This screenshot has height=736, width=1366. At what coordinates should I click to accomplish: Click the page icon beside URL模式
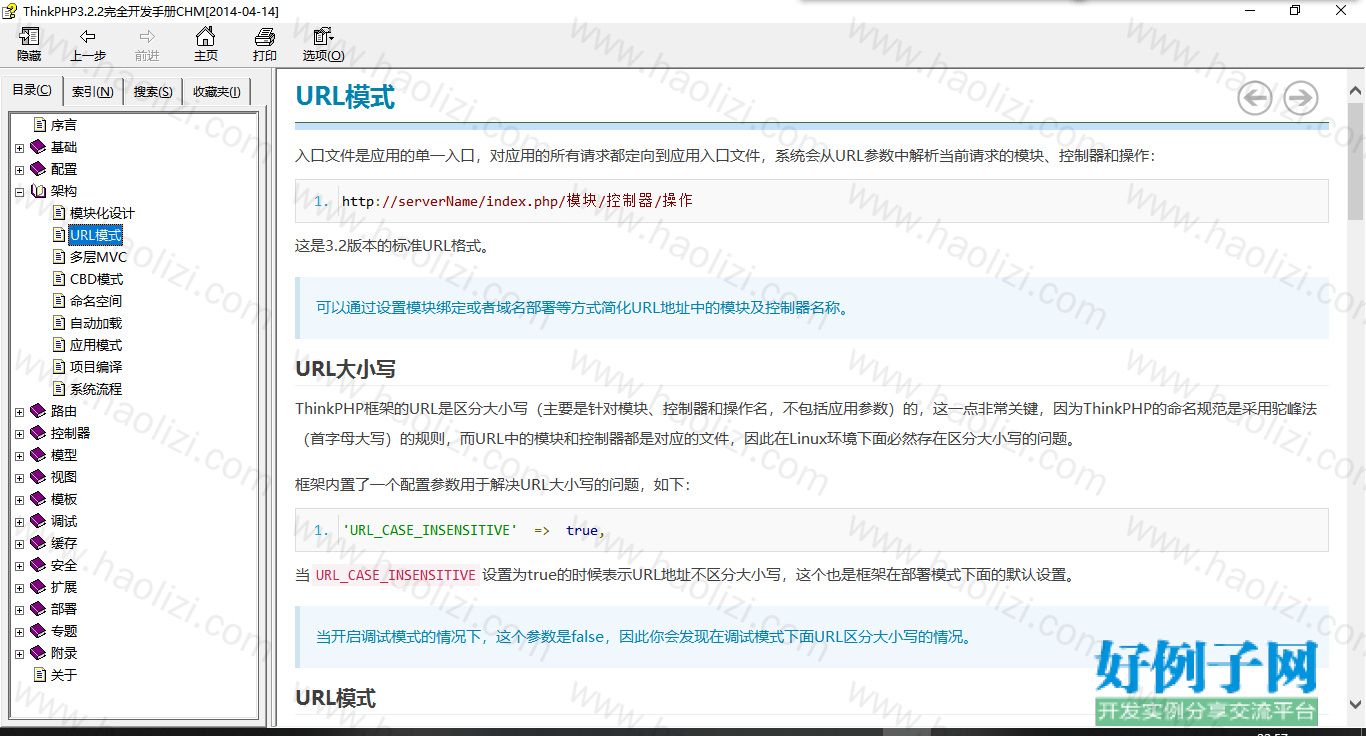click(x=59, y=235)
